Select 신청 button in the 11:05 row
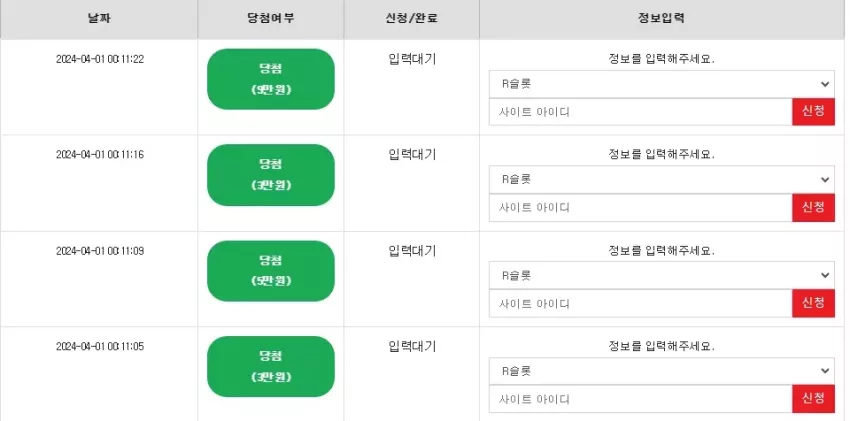This screenshot has width=850, height=421. click(x=813, y=399)
